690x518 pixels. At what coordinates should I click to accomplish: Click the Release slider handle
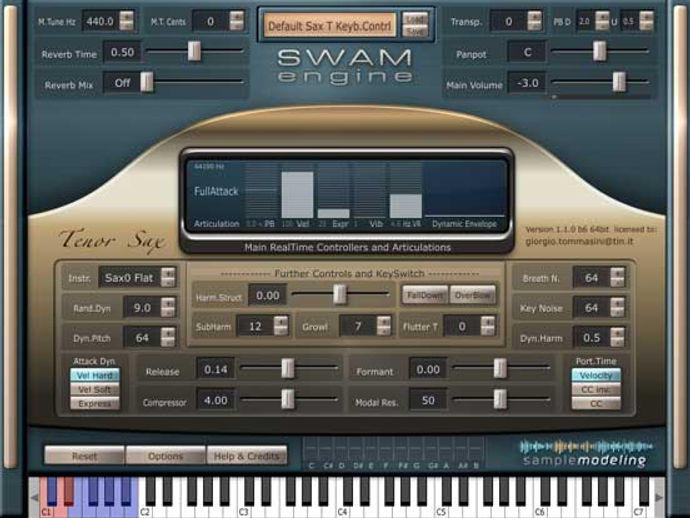(287, 368)
